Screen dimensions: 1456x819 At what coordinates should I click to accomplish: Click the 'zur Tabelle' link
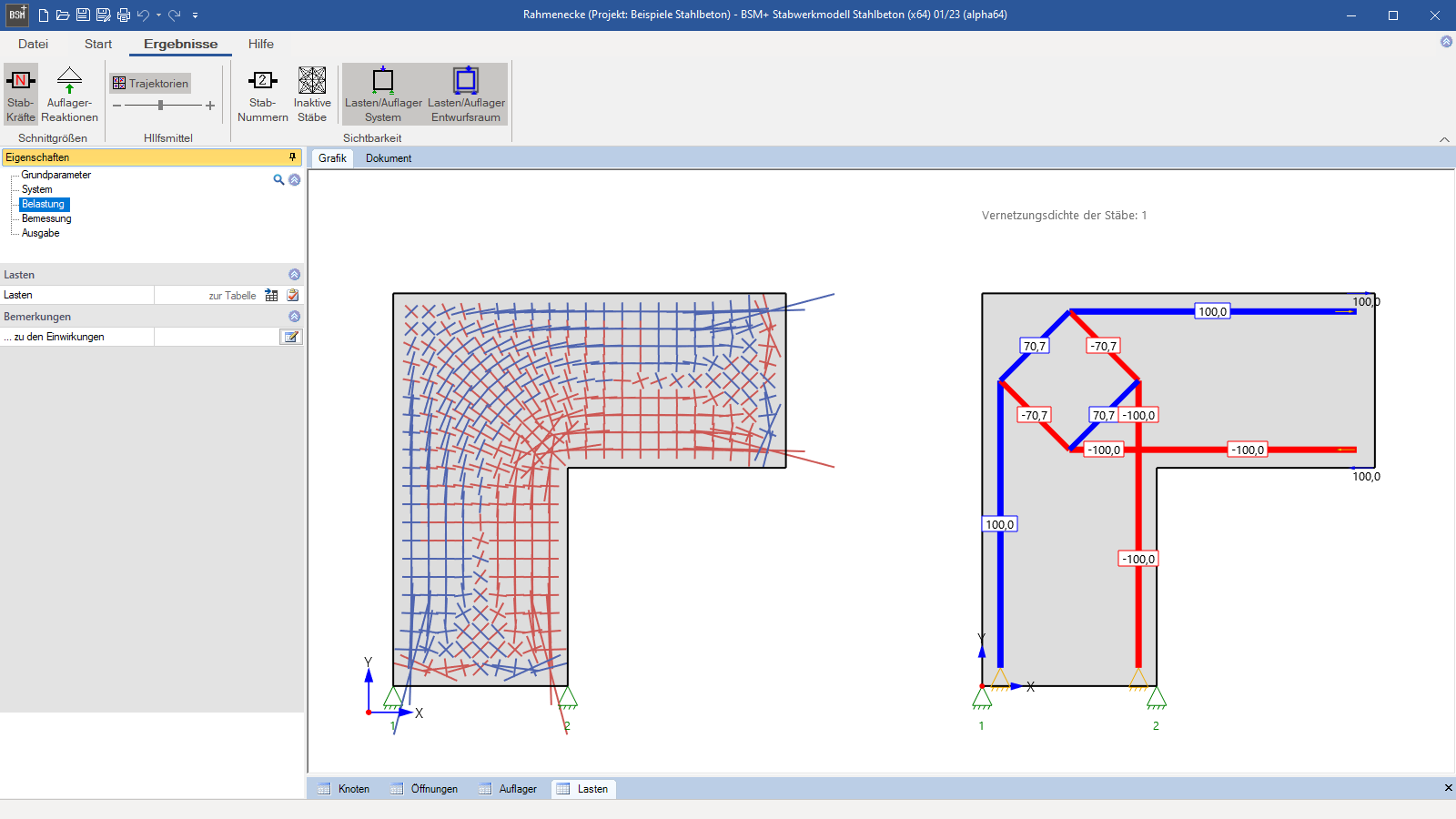(232, 296)
